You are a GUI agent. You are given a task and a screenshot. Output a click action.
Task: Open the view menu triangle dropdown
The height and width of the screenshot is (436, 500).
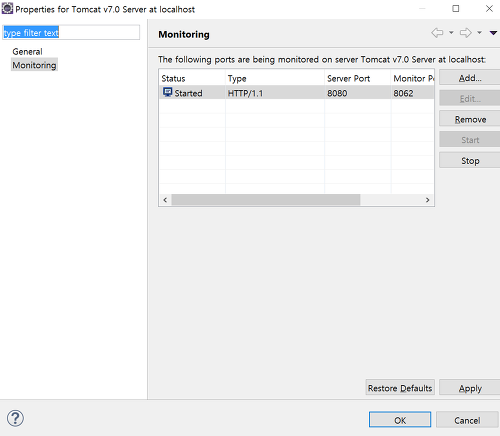(x=493, y=33)
